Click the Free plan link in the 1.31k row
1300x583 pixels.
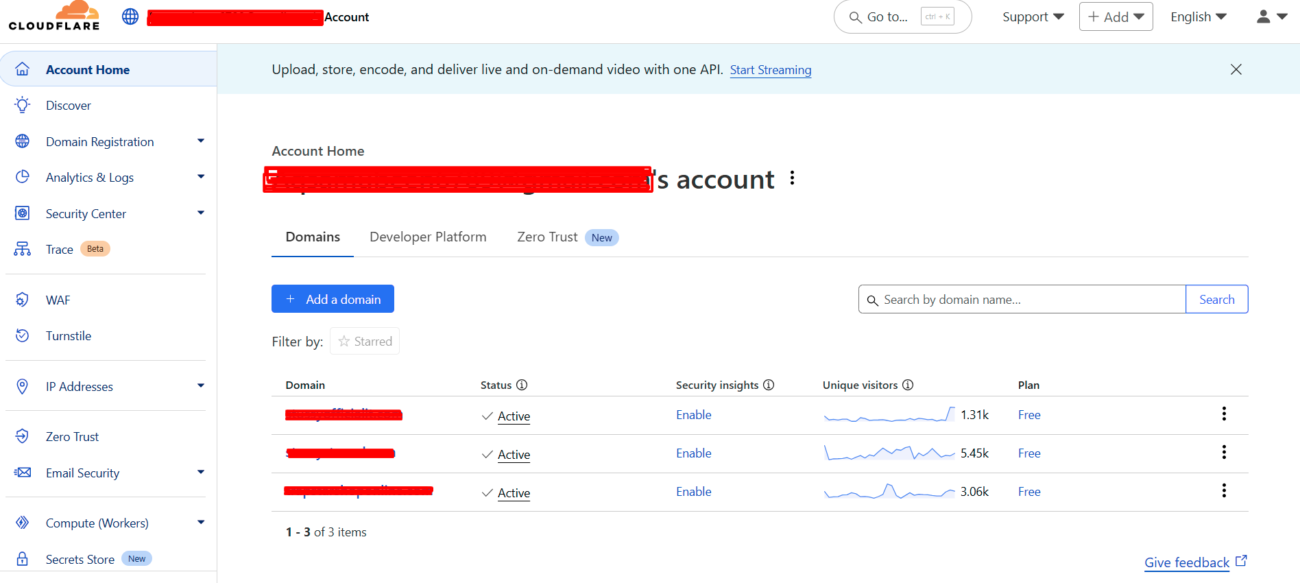click(1029, 415)
